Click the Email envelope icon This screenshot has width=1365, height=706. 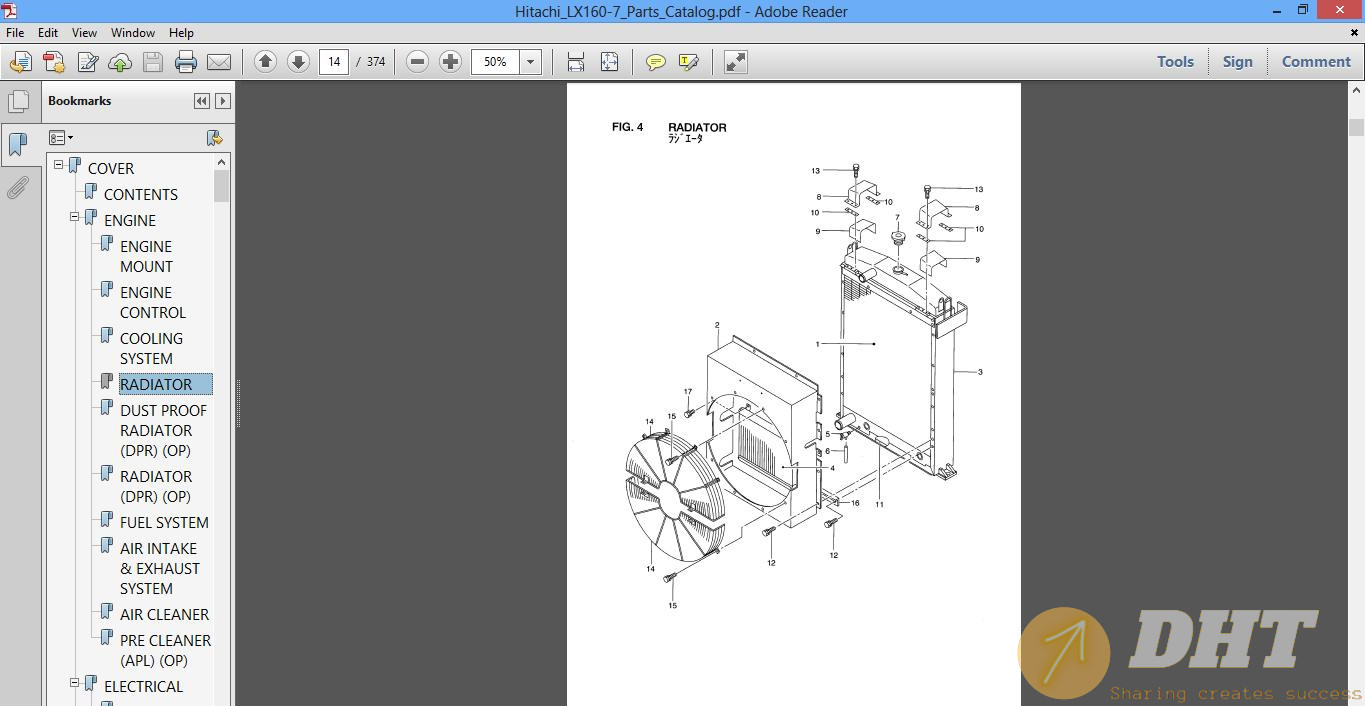click(219, 62)
